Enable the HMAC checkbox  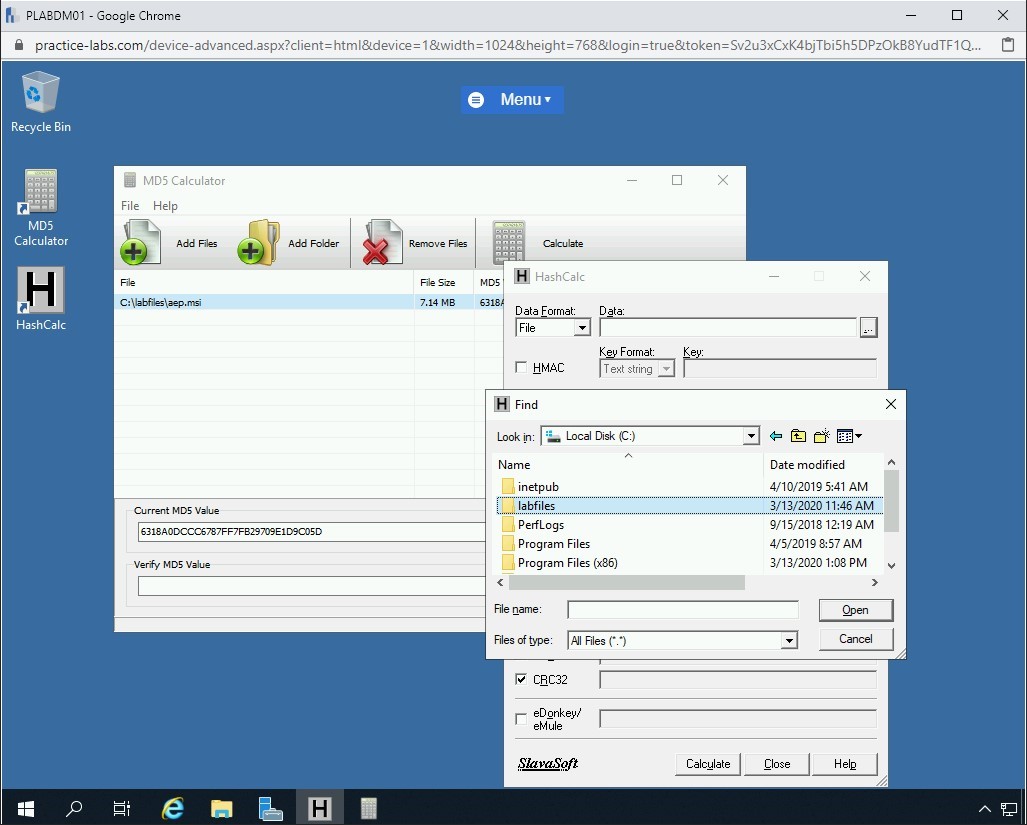(521, 368)
